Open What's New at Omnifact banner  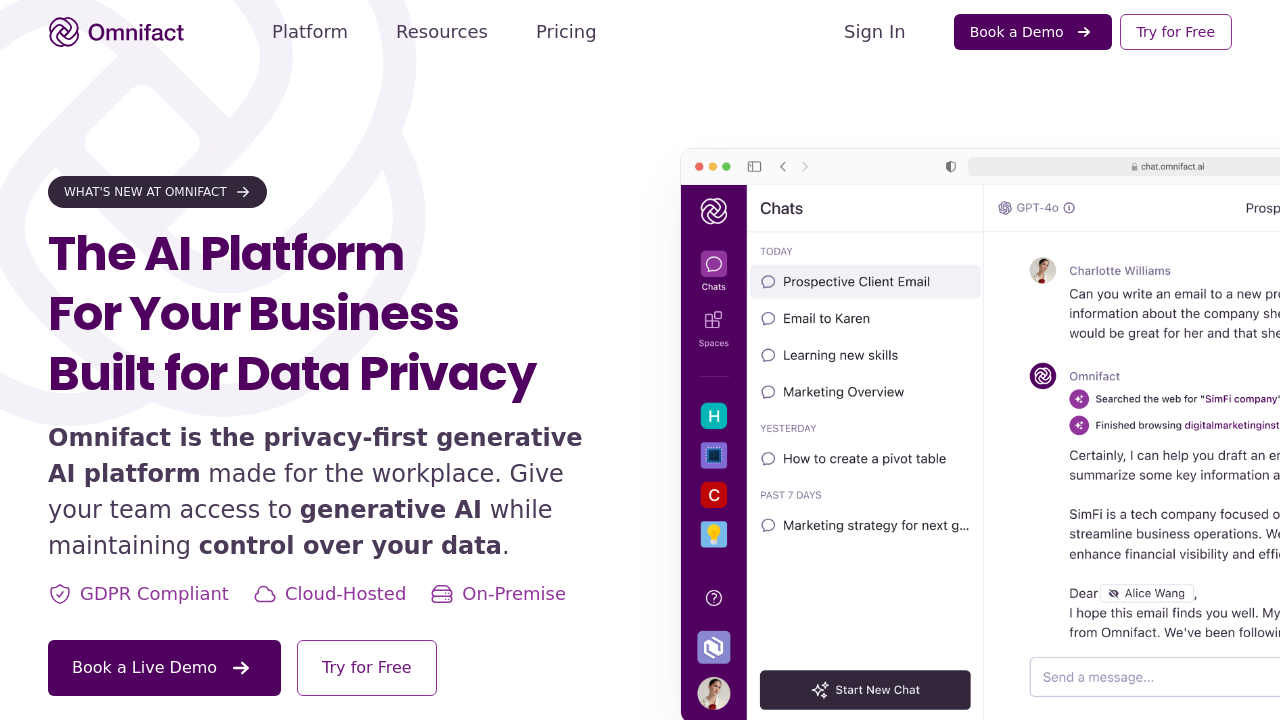pyautogui.click(x=157, y=192)
